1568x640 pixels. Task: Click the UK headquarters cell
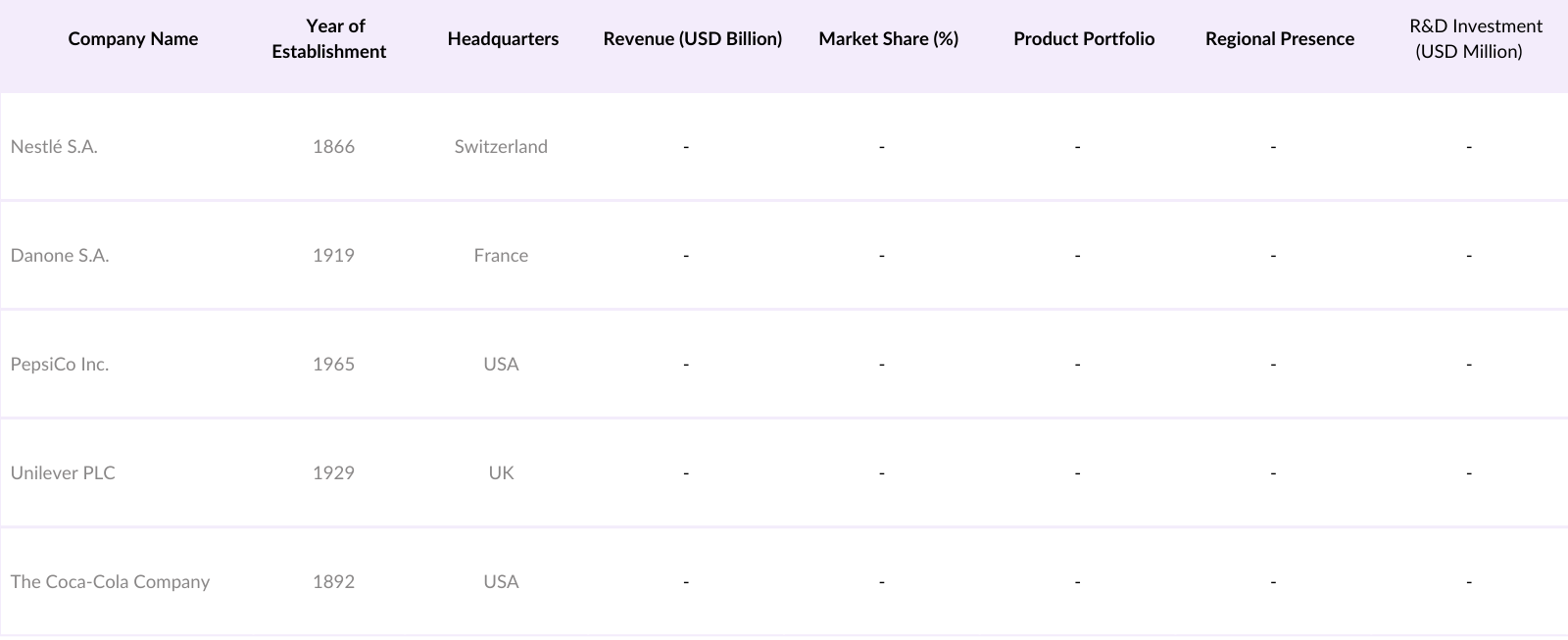coord(501,473)
